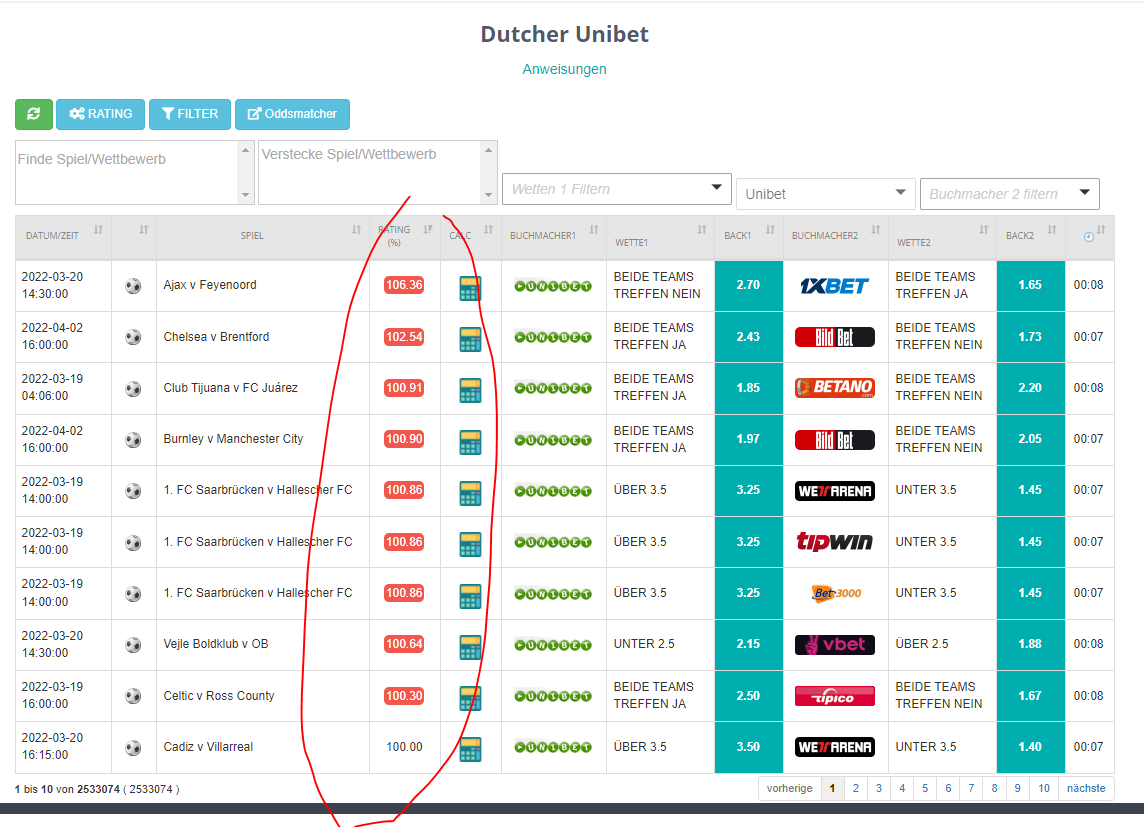The image size is (1144, 827).
Task: Click the clock column header icon
Action: pos(1089,236)
